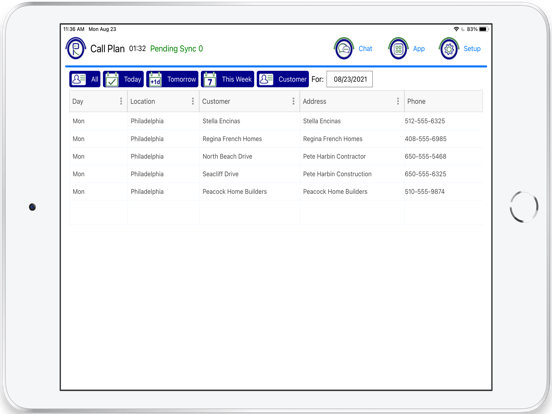This screenshot has height=414, width=552.
Task: Filter call plan by Customer
Action: pyautogui.click(x=283, y=79)
